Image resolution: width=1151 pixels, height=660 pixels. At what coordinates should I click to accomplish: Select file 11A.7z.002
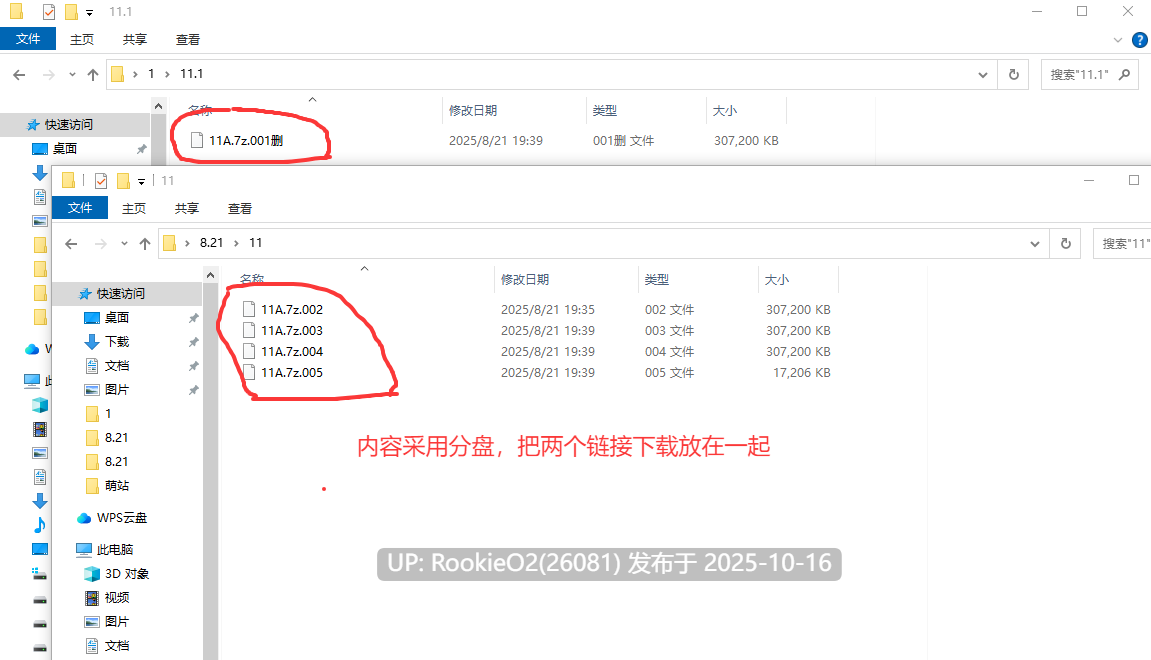pyautogui.click(x=292, y=309)
